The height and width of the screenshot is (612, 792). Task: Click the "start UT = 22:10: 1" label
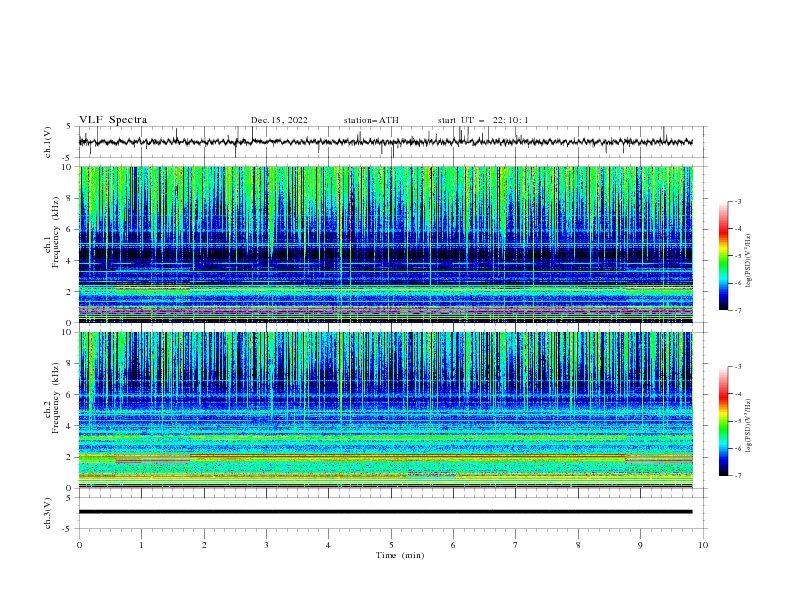click(x=483, y=120)
